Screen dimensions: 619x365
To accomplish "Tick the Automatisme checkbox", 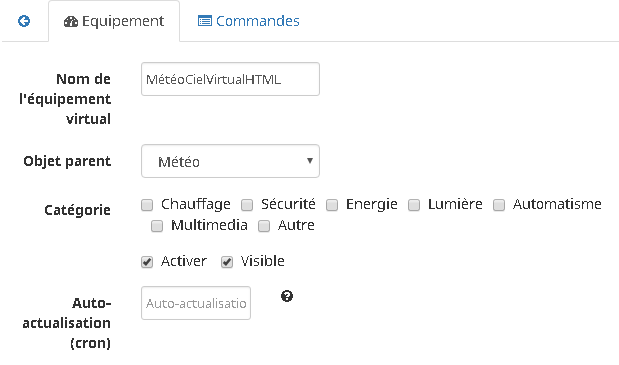I will [499, 205].
